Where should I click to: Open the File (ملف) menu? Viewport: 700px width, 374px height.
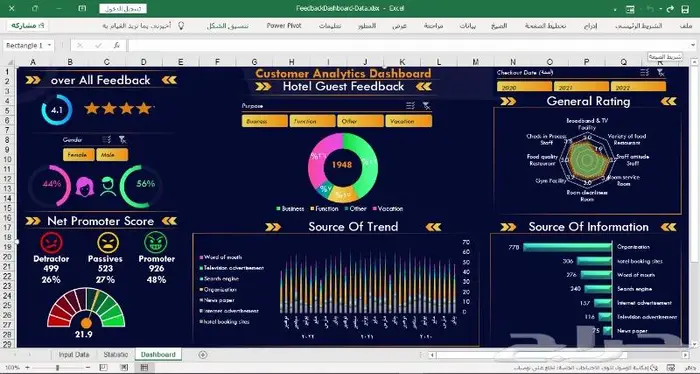(x=686, y=26)
